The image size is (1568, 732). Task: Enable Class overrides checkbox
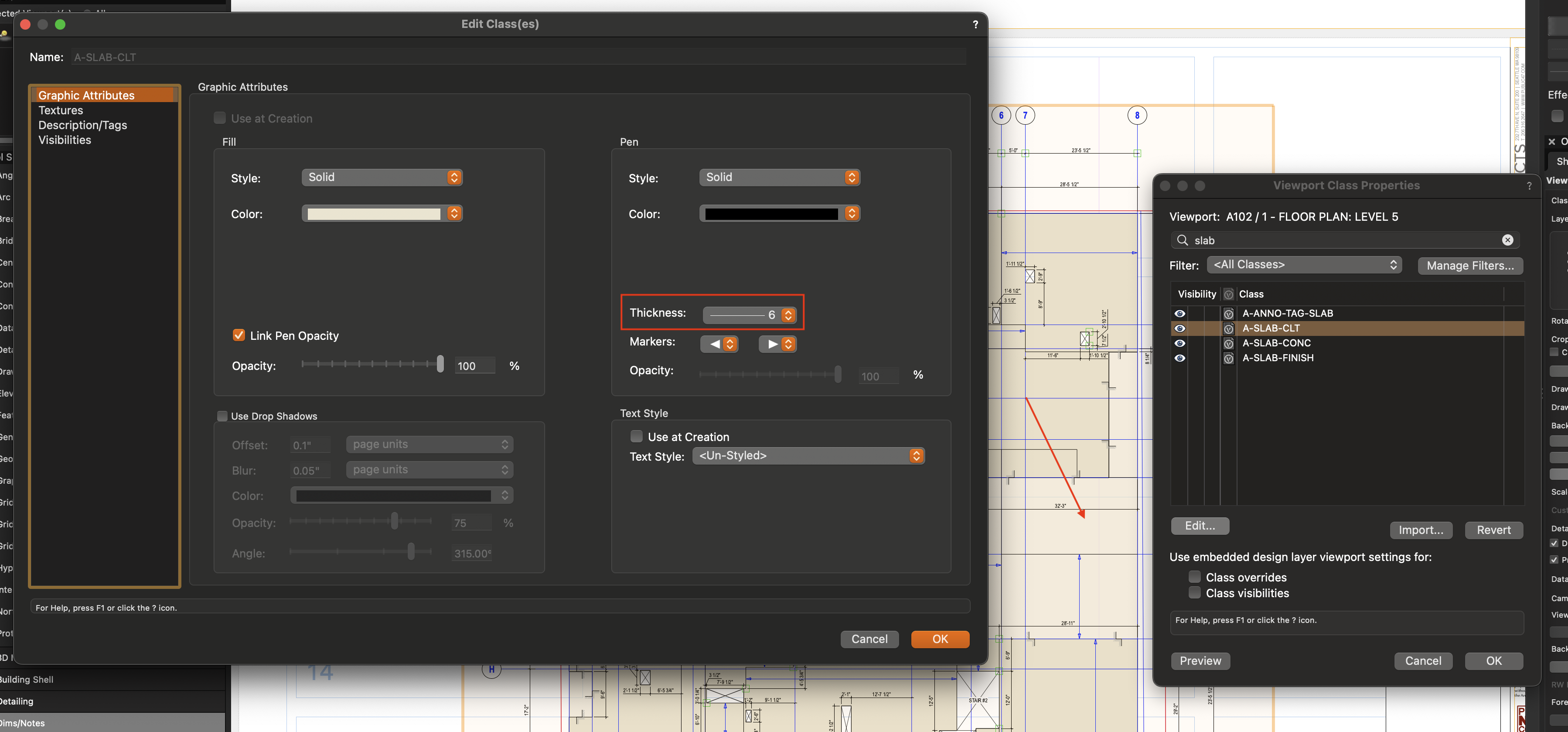click(x=1194, y=577)
